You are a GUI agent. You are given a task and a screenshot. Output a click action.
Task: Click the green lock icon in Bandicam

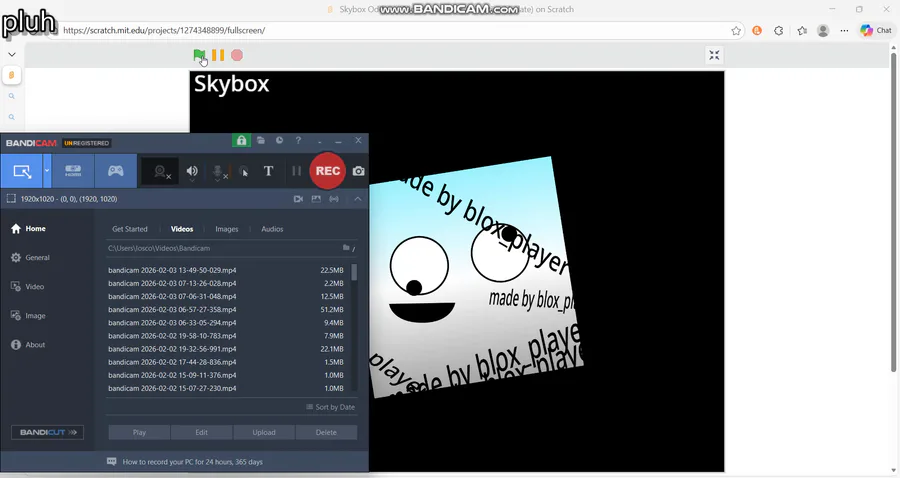point(241,141)
